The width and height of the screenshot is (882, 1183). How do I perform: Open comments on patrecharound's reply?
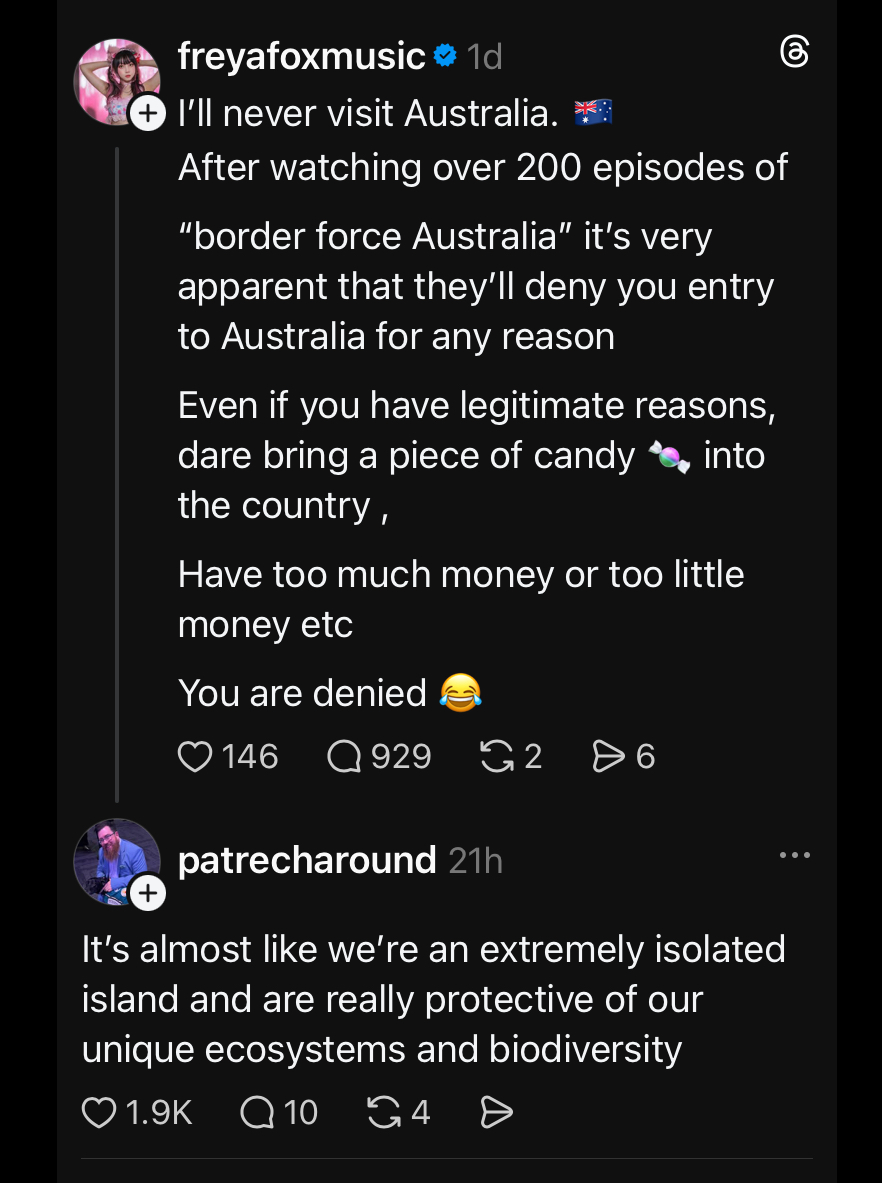pos(258,1112)
